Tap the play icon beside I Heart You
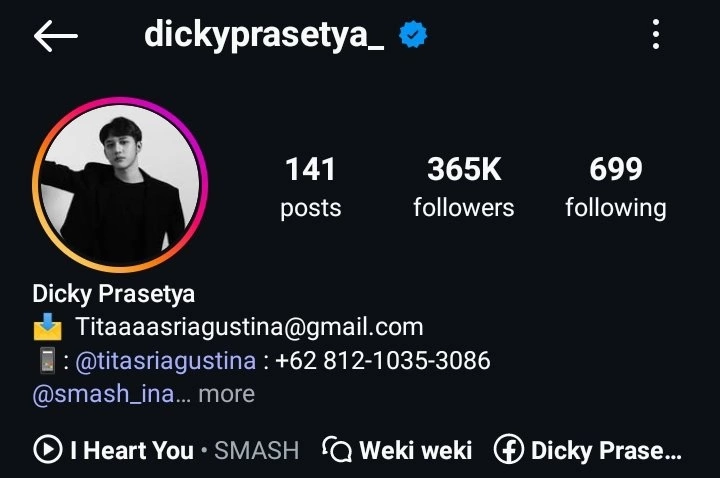This screenshot has height=478, width=720. (x=48, y=449)
